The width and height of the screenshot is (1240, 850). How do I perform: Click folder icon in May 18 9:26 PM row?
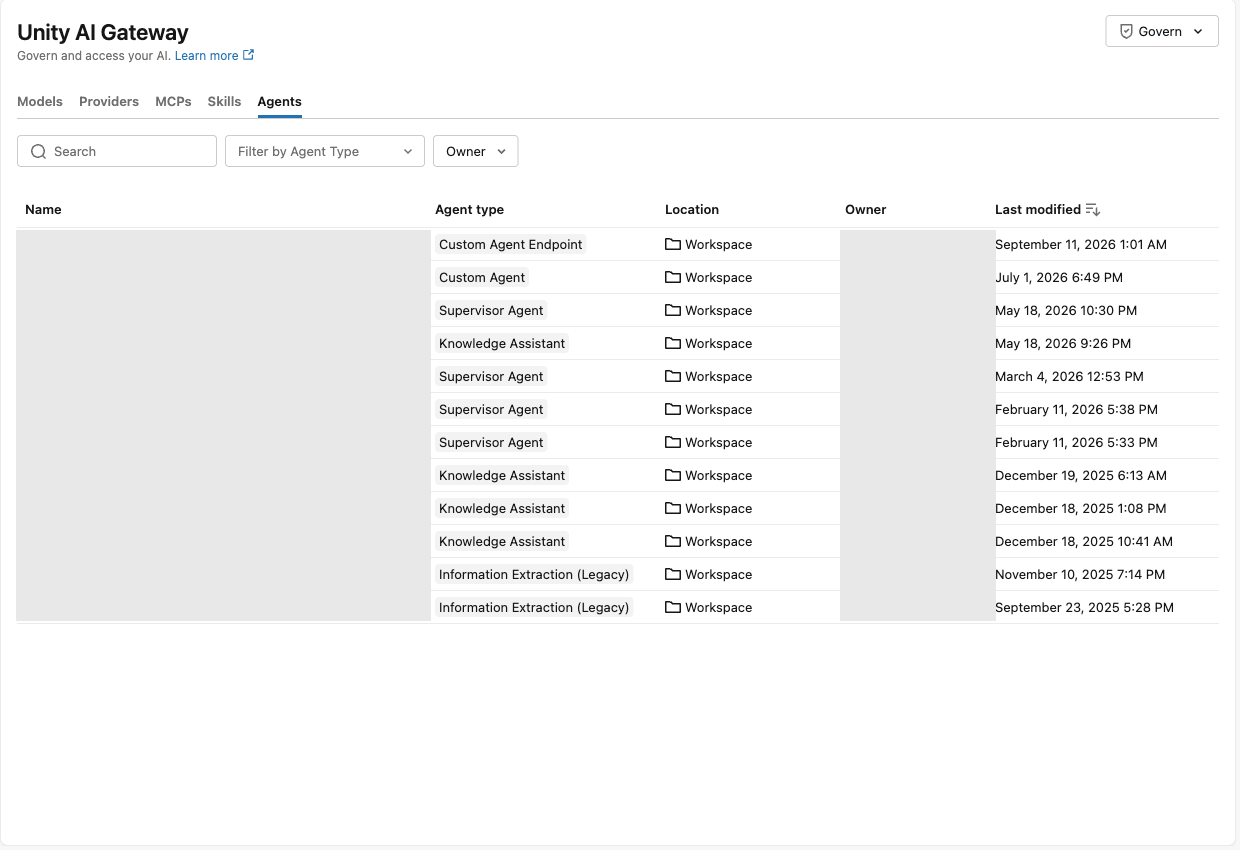(673, 343)
